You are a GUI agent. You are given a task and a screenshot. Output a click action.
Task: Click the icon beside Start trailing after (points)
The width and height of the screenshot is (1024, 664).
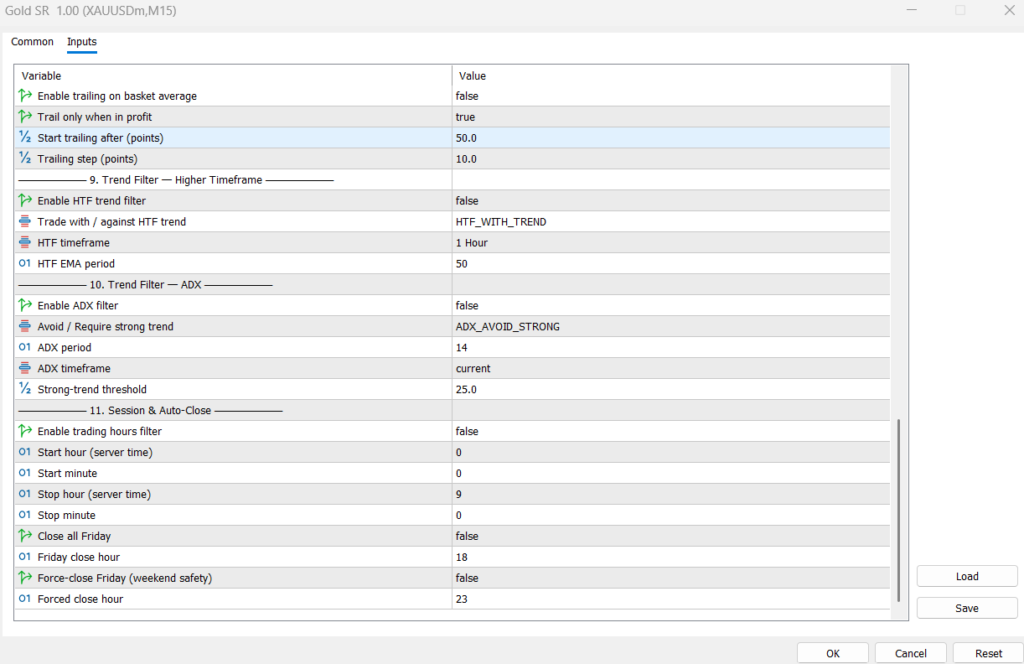25,137
